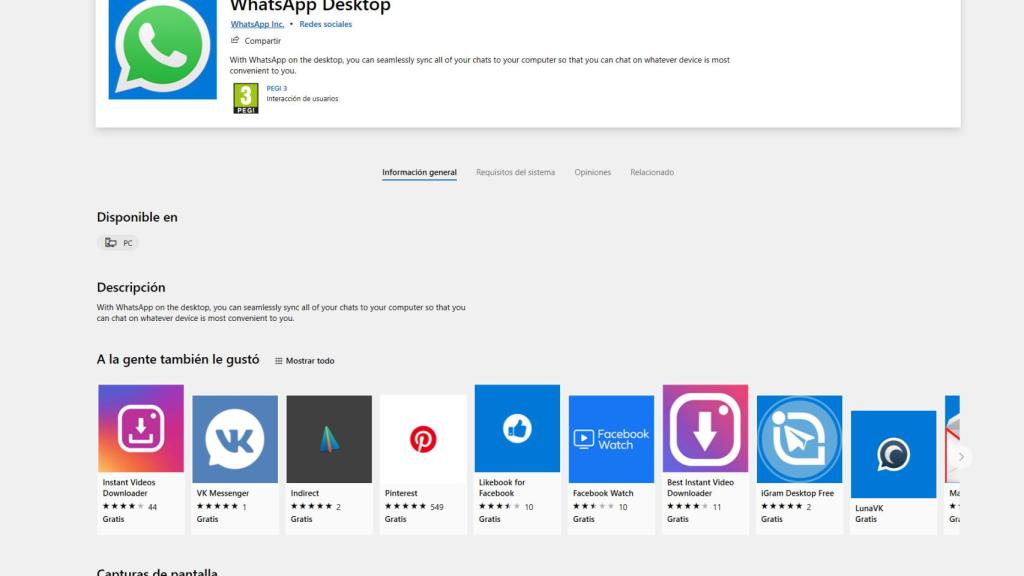Click the Compartir share button
This screenshot has width=1024, height=576.
(256, 40)
